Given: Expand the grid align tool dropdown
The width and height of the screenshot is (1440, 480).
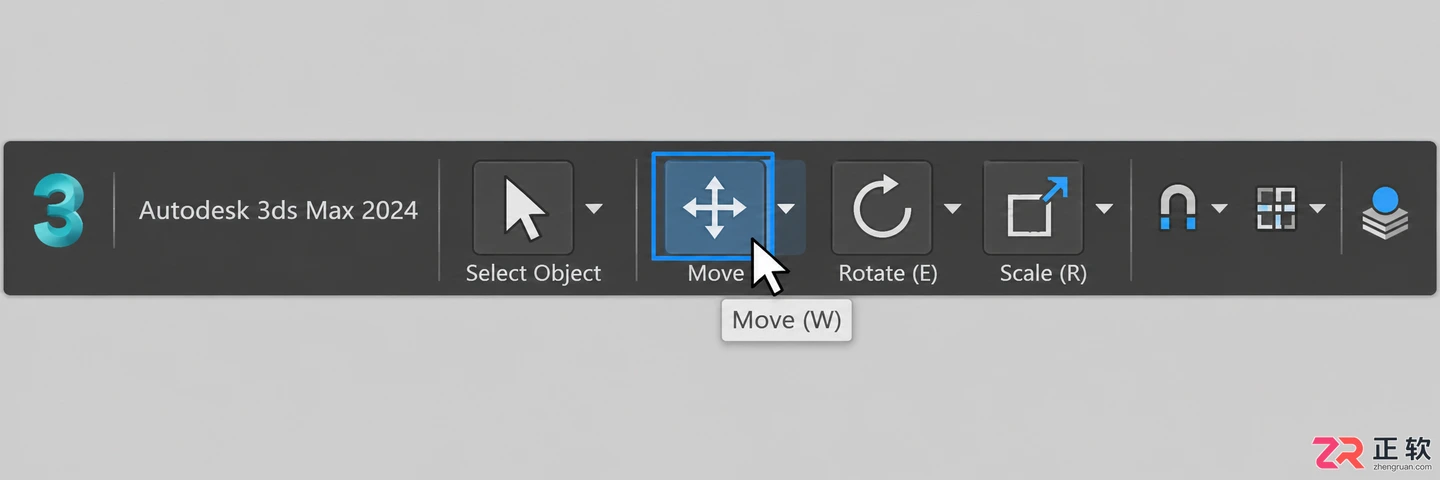Looking at the screenshot, I should point(1317,209).
